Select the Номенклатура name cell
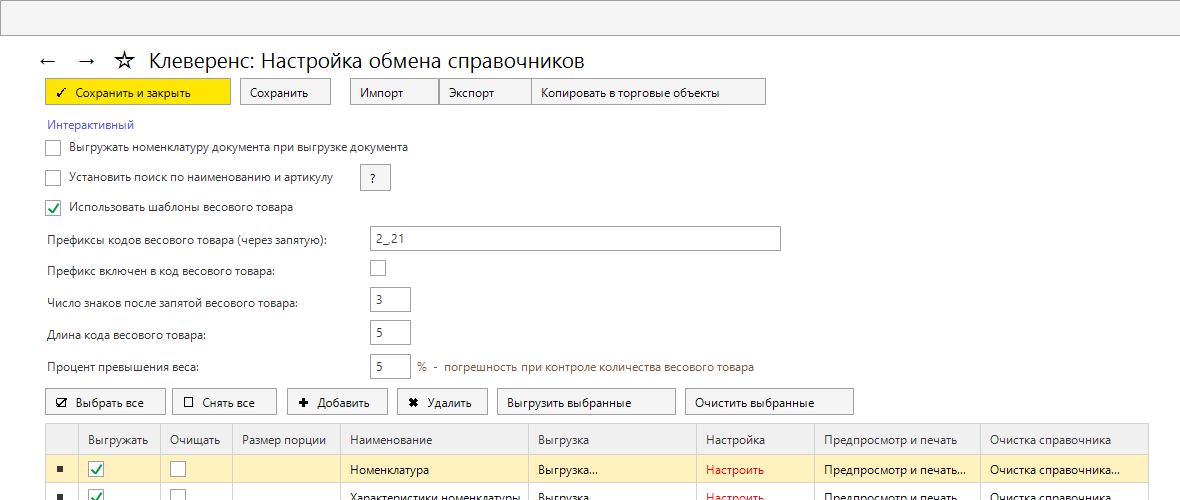 pyautogui.click(x=435, y=469)
